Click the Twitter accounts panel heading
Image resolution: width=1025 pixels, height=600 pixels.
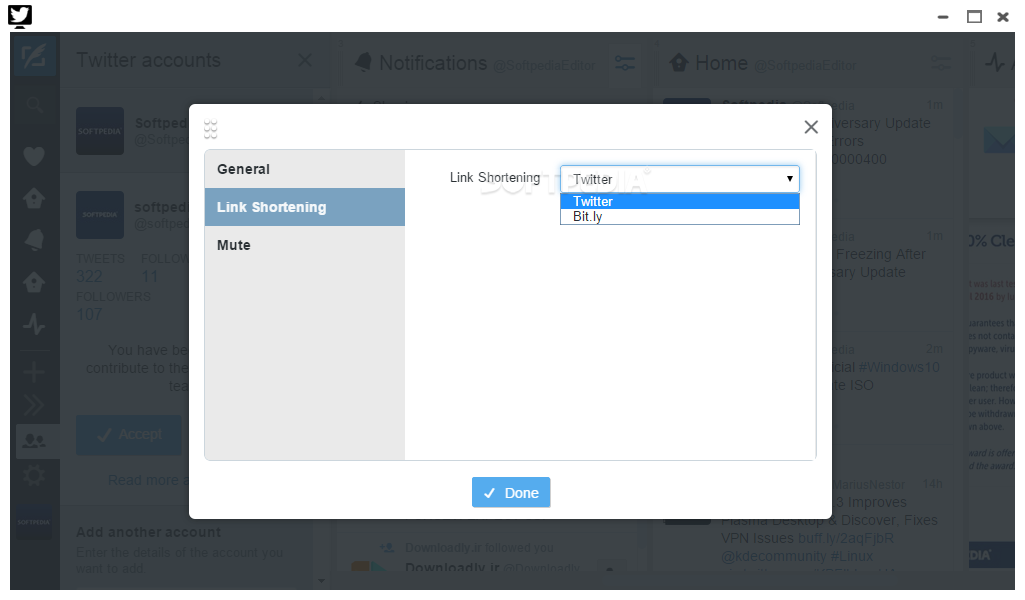click(x=148, y=60)
